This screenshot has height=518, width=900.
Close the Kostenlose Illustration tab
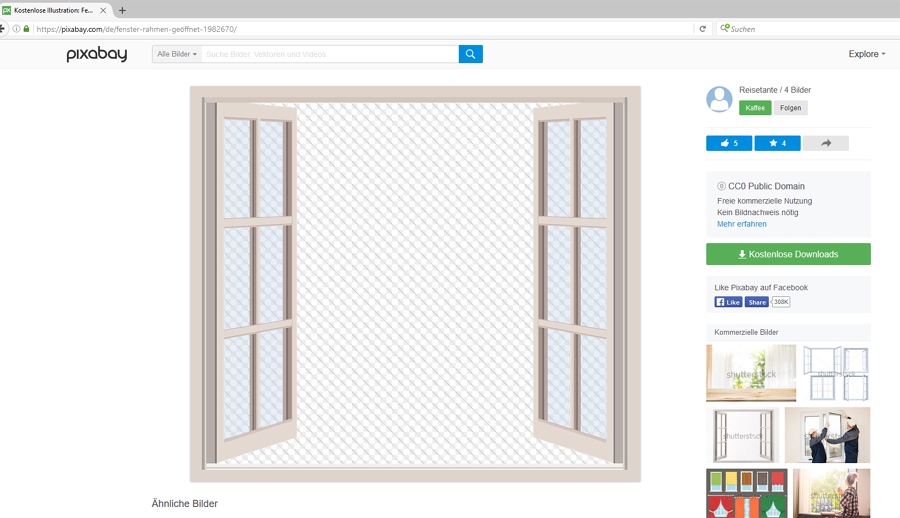click(103, 10)
